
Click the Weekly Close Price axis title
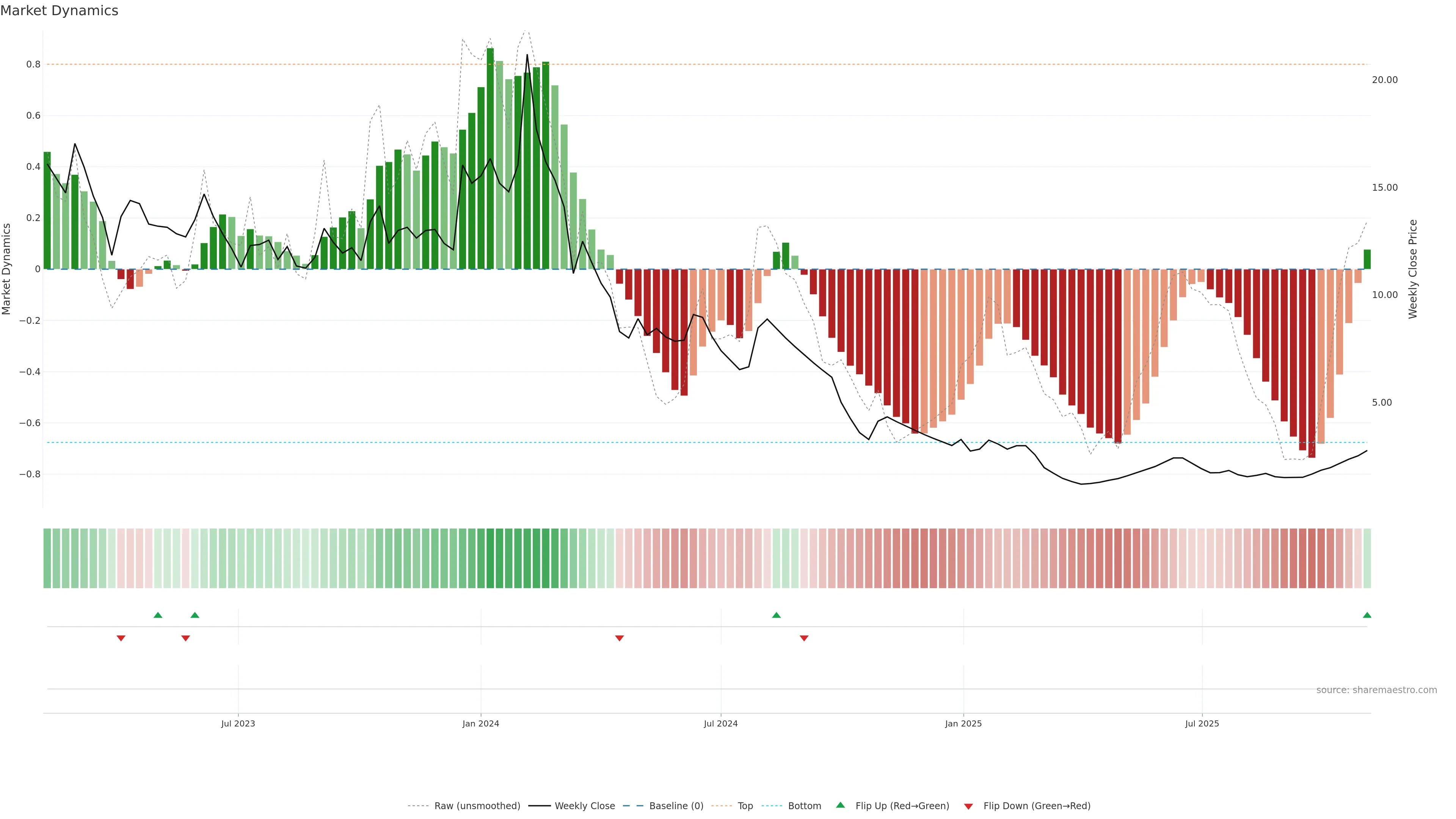(x=1412, y=269)
